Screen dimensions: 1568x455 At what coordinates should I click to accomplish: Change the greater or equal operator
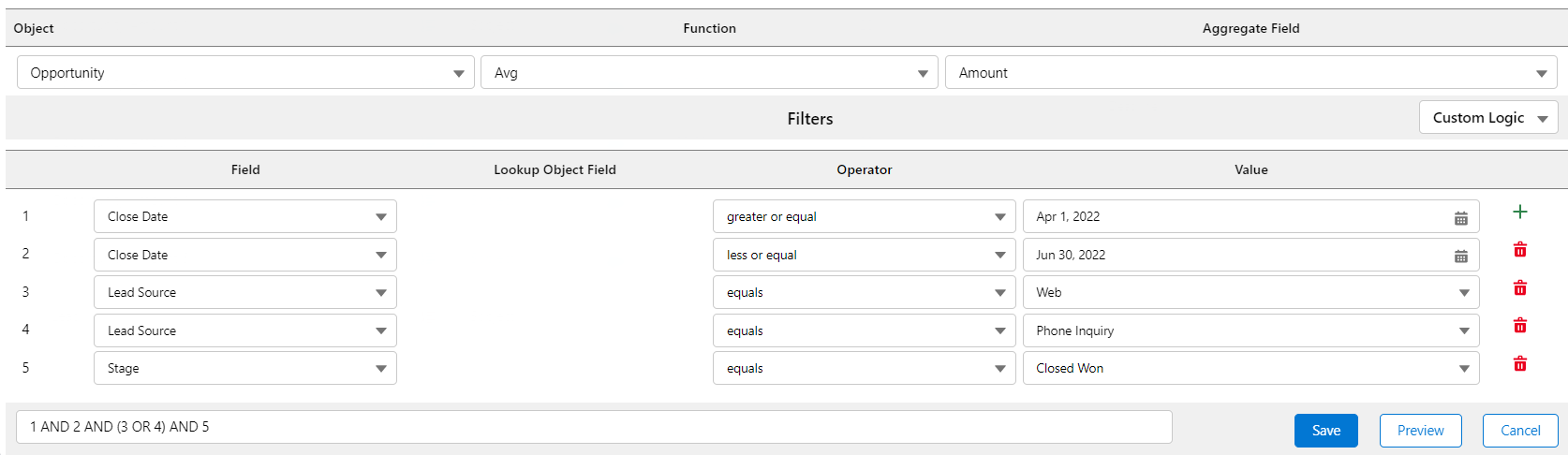click(x=864, y=217)
